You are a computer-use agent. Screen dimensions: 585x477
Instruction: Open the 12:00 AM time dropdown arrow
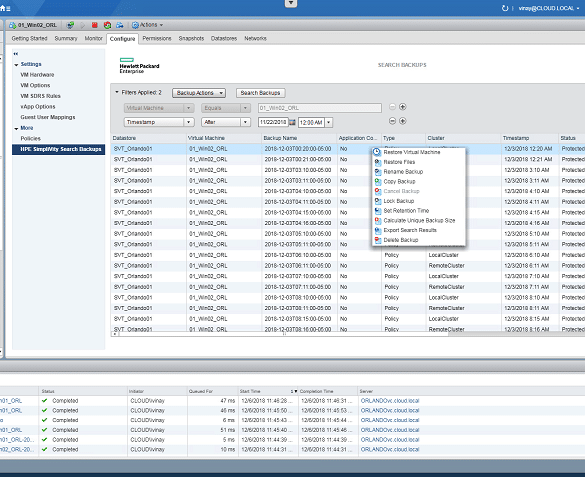pos(329,122)
